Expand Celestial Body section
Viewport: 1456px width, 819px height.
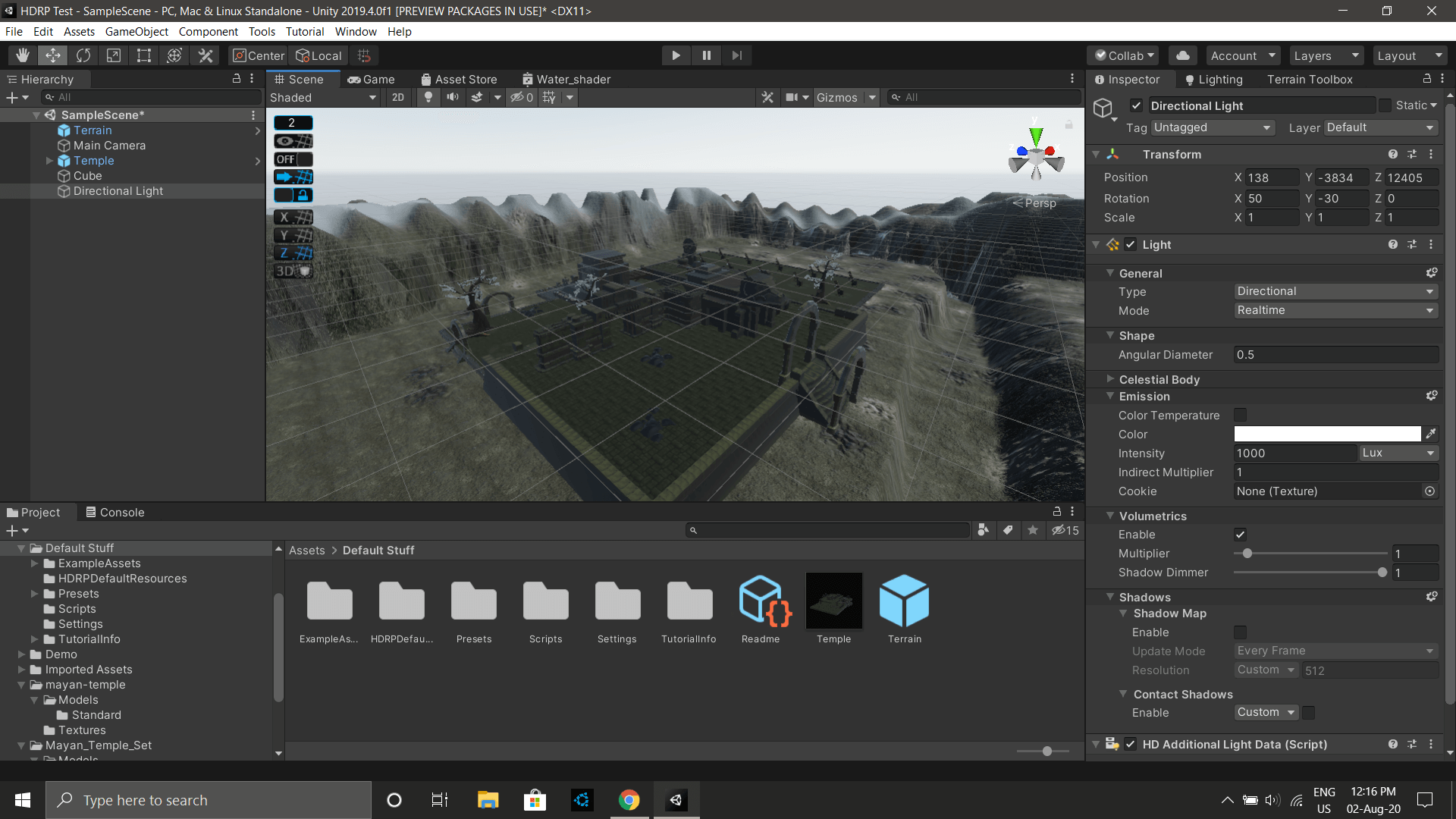1110,378
